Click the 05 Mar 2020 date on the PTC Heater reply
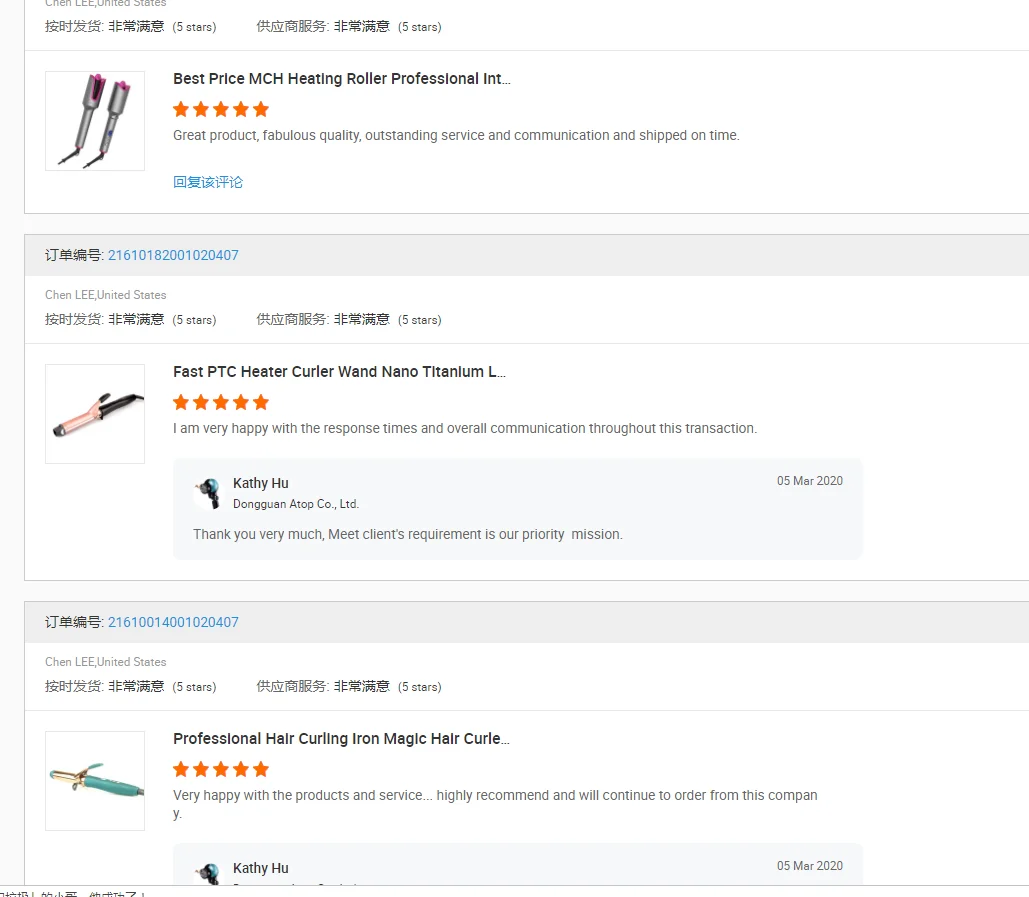Image resolution: width=1029 pixels, height=897 pixels. 809,481
